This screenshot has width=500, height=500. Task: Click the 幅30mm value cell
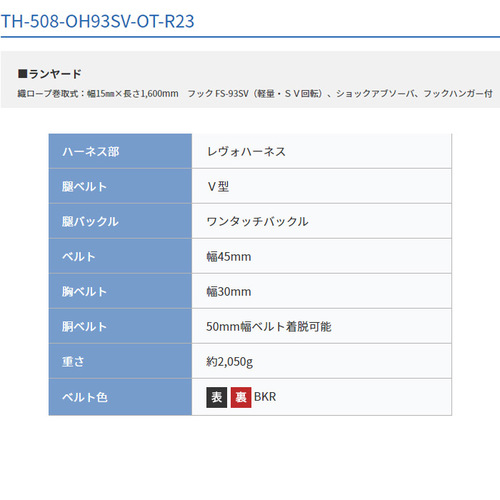(x=322, y=291)
